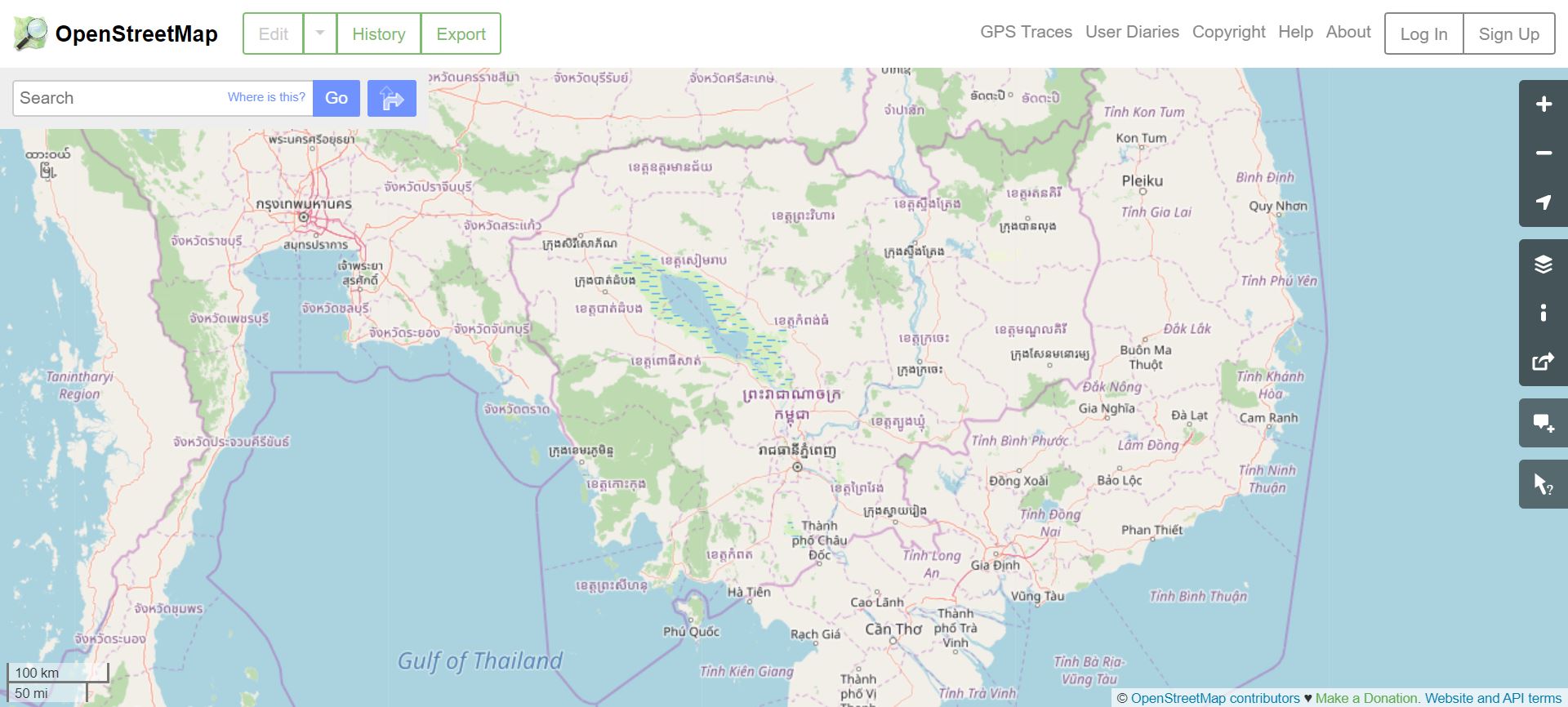Open directions using the route arrow icon

click(392, 99)
